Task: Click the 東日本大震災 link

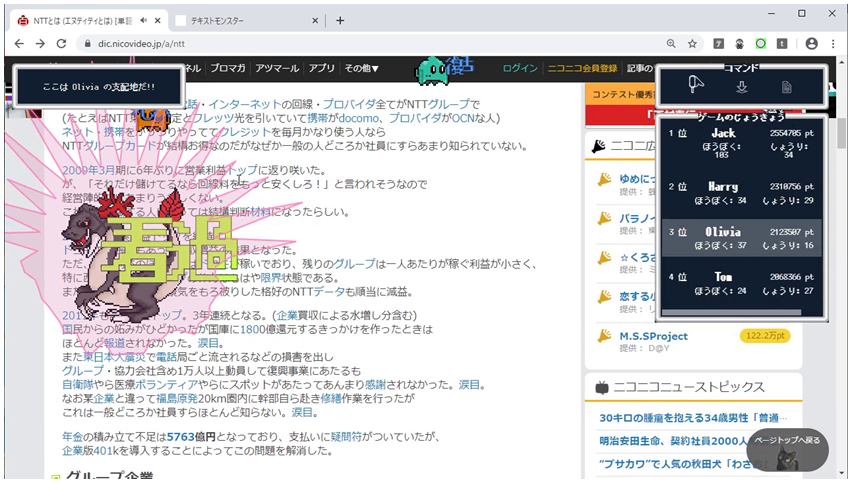Action: (x=115, y=357)
